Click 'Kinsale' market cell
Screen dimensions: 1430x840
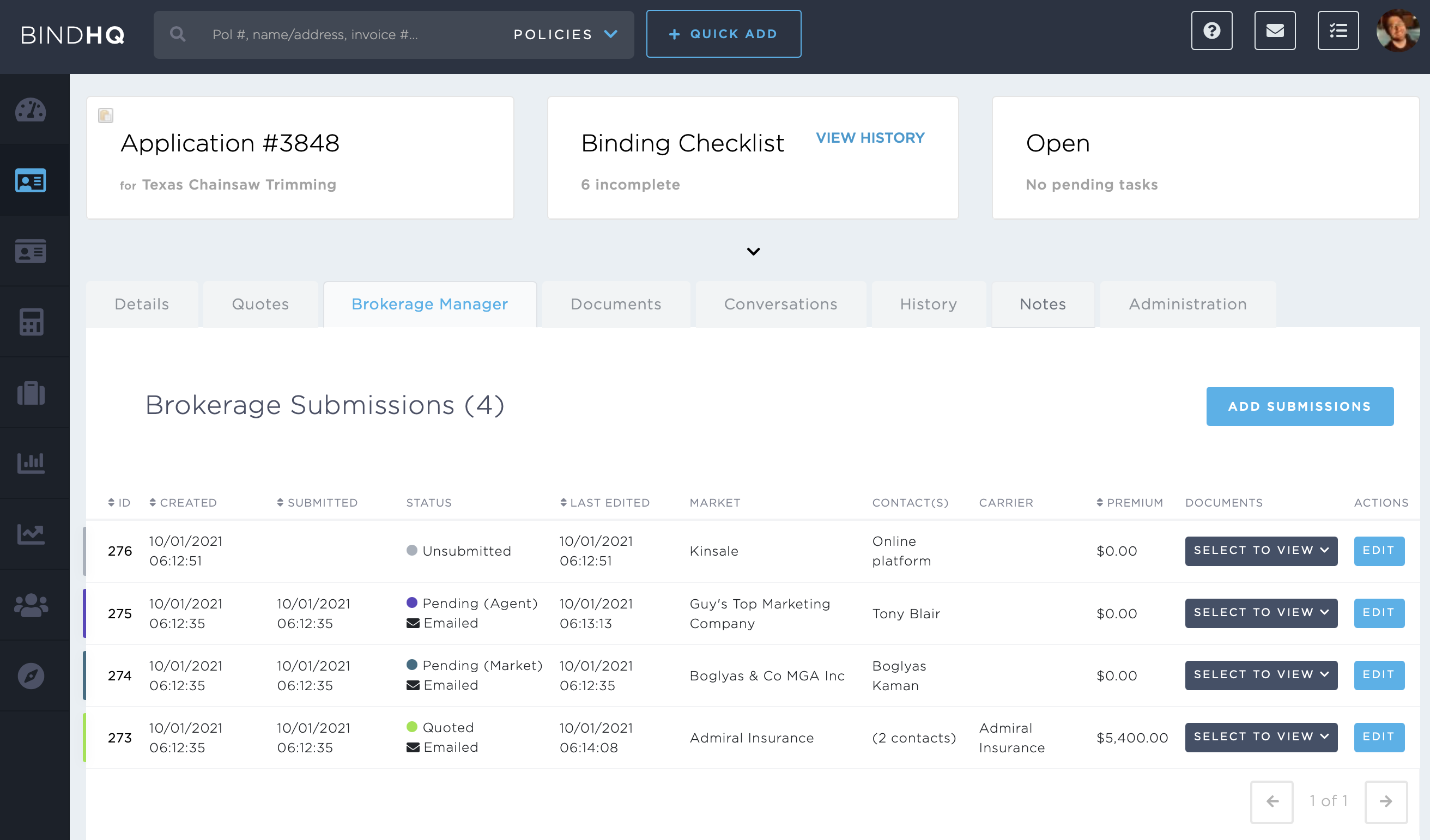pyautogui.click(x=714, y=551)
